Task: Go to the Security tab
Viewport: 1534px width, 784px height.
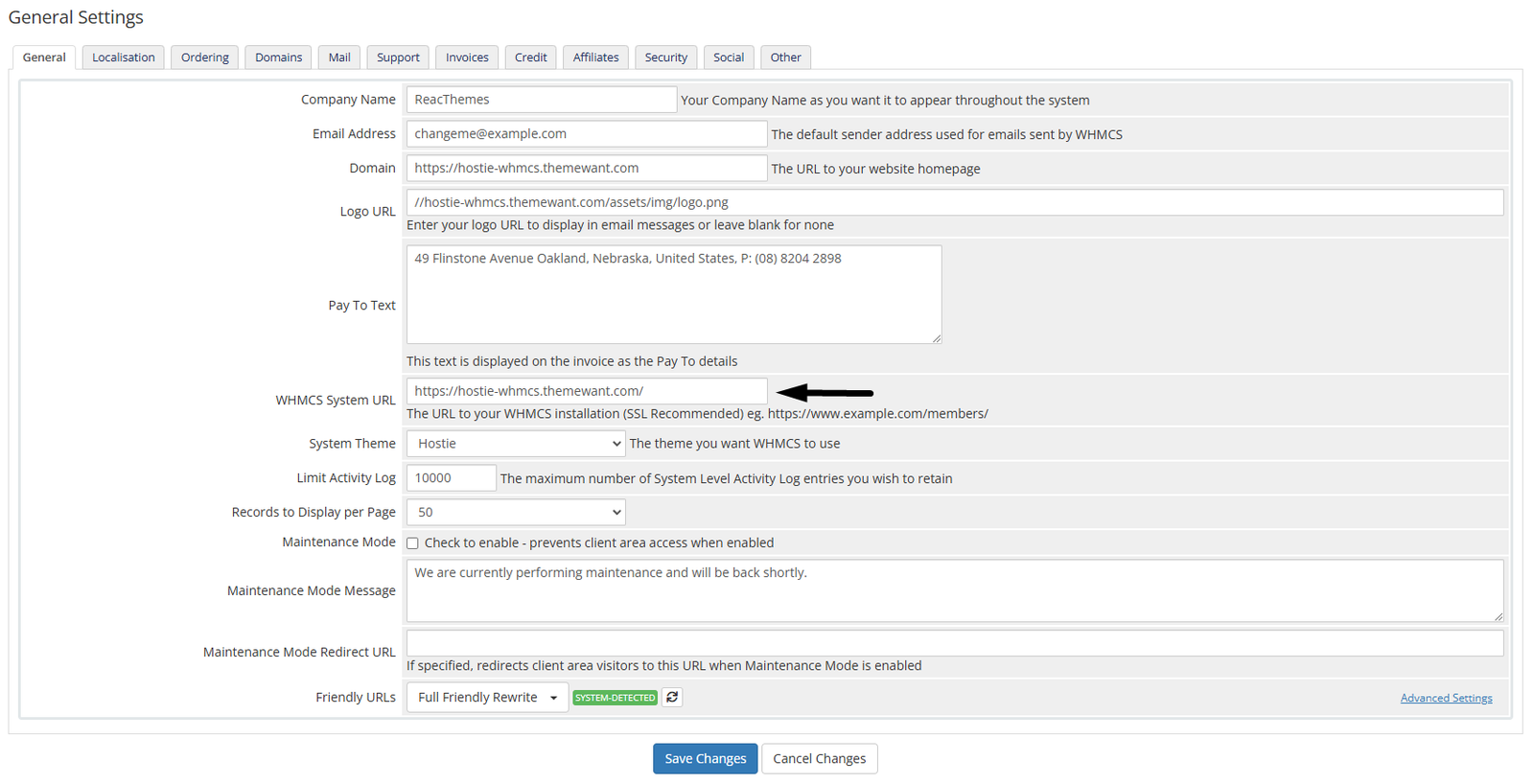Action: point(666,58)
